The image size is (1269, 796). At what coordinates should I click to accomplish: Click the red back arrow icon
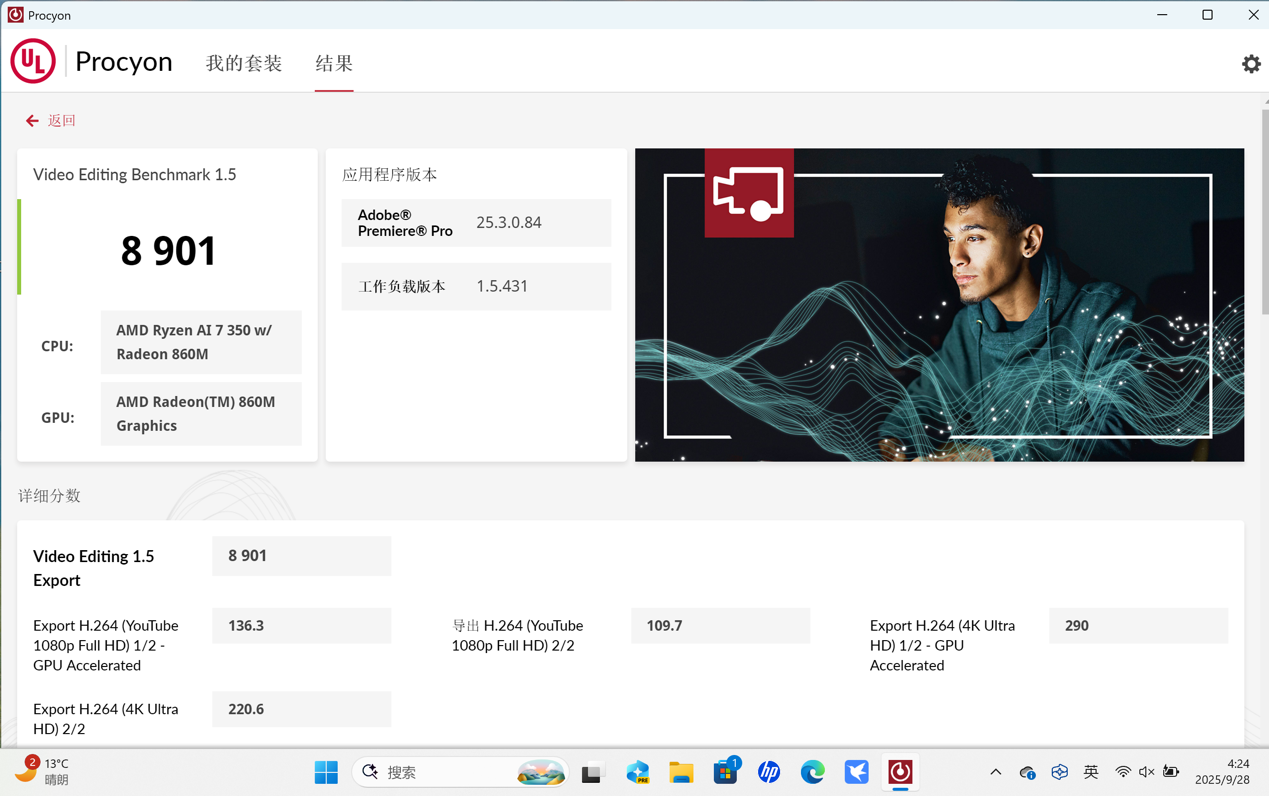click(32, 121)
